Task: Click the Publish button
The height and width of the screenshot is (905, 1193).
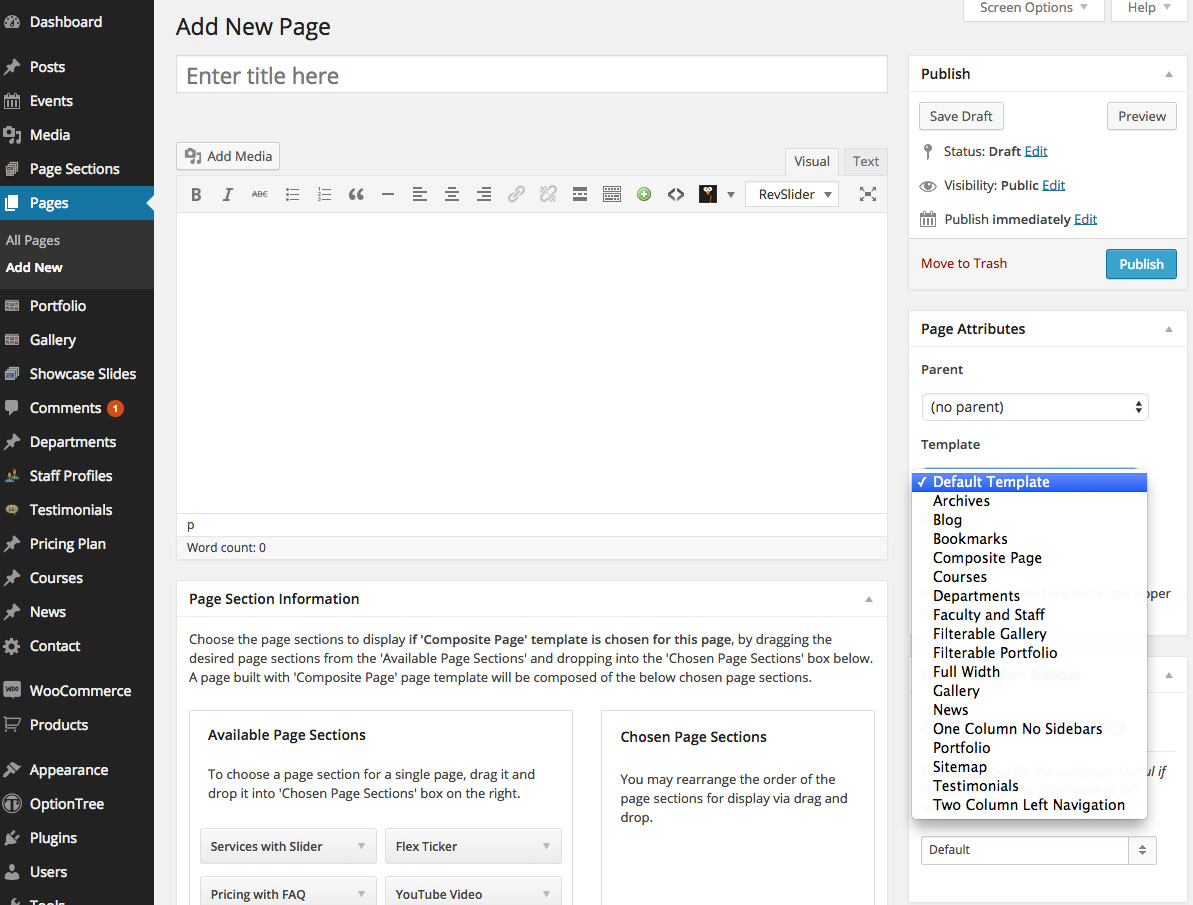Action: 1140,263
